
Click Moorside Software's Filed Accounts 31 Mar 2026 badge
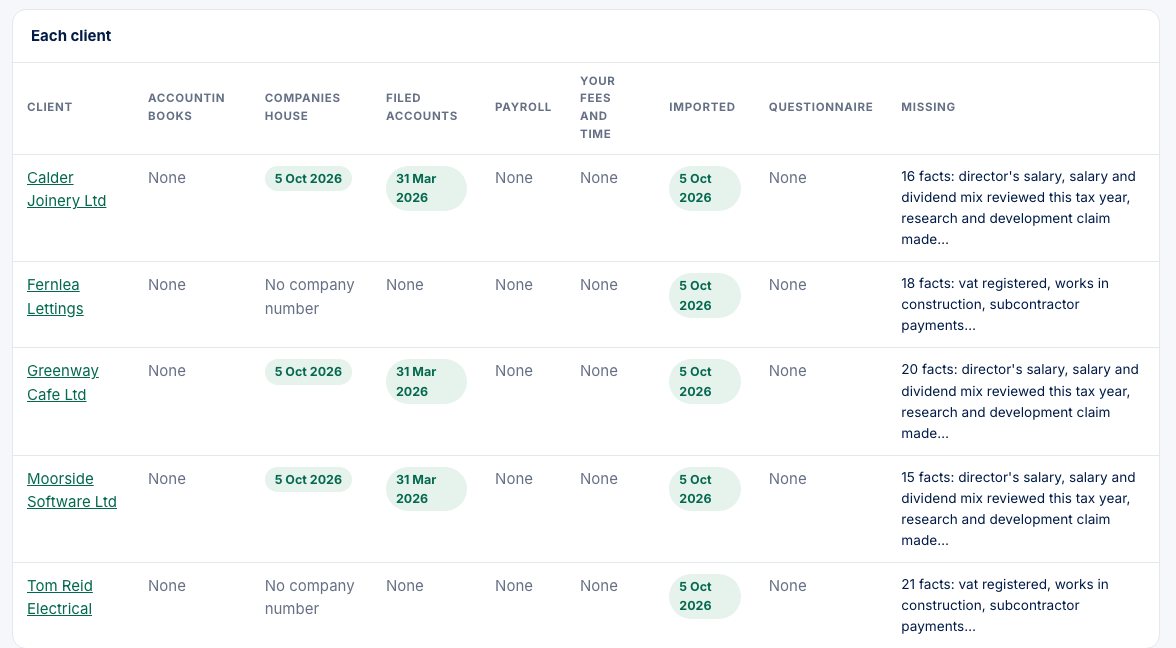(426, 489)
